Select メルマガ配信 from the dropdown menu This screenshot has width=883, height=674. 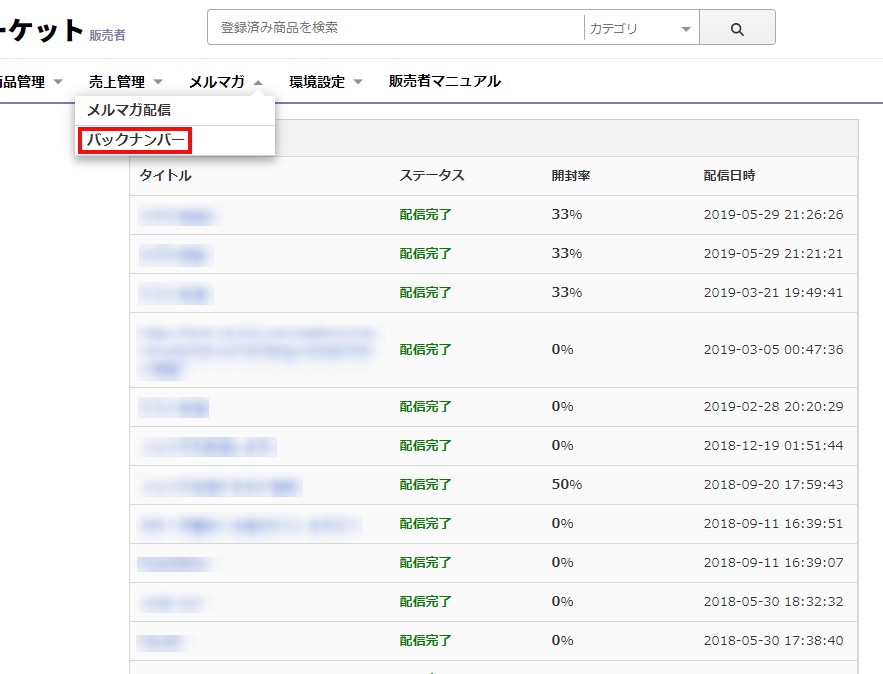click(x=129, y=110)
